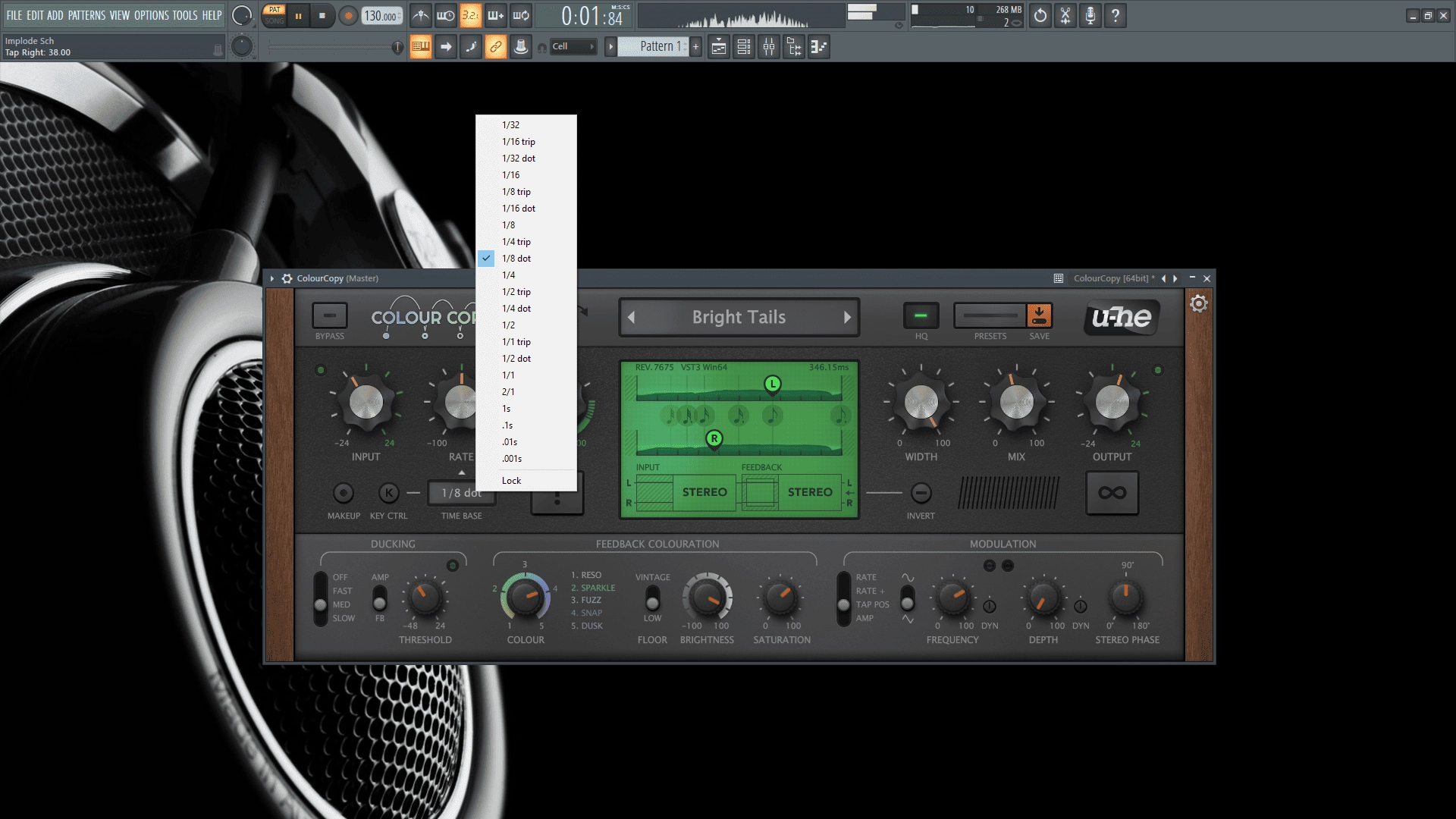Open the PATTERNS menu
The width and height of the screenshot is (1456, 819).
[86, 15]
